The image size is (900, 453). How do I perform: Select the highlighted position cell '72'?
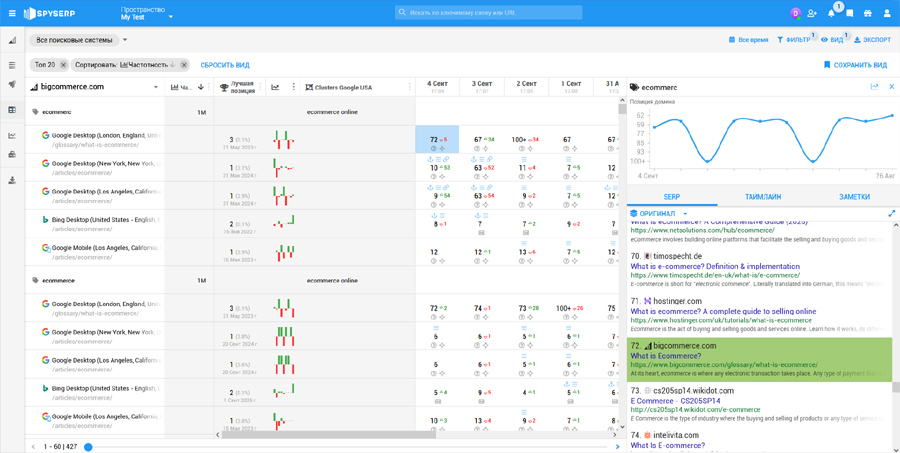(437, 140)
